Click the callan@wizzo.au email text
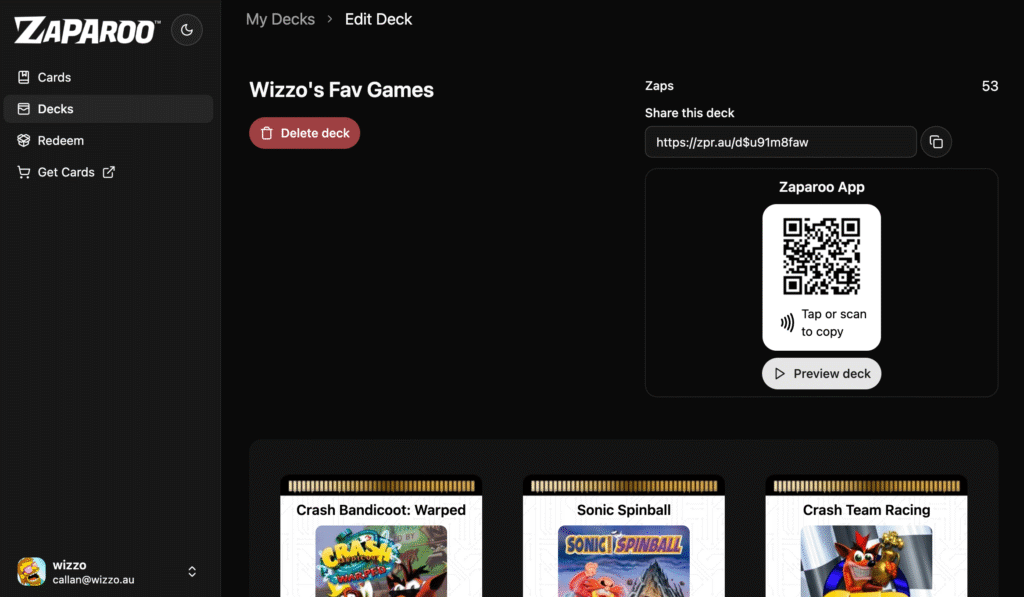Image resolution: width=1024 pixels, height=597 pixels. [93, 580]
